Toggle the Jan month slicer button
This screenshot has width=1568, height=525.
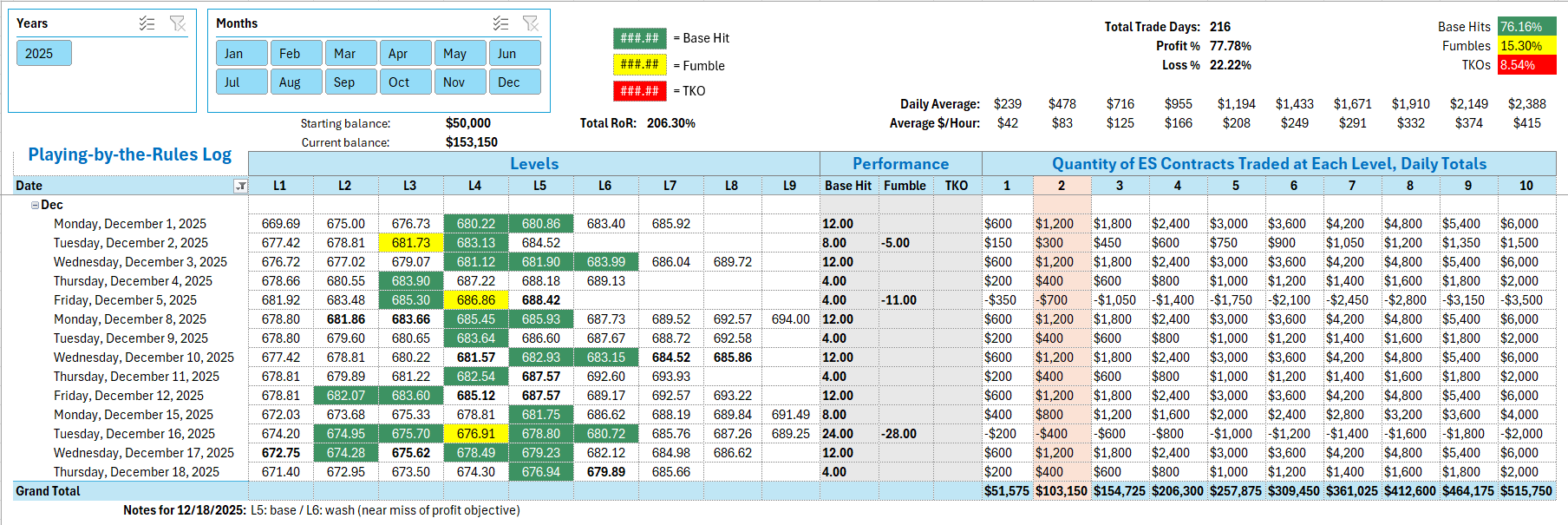241,54
